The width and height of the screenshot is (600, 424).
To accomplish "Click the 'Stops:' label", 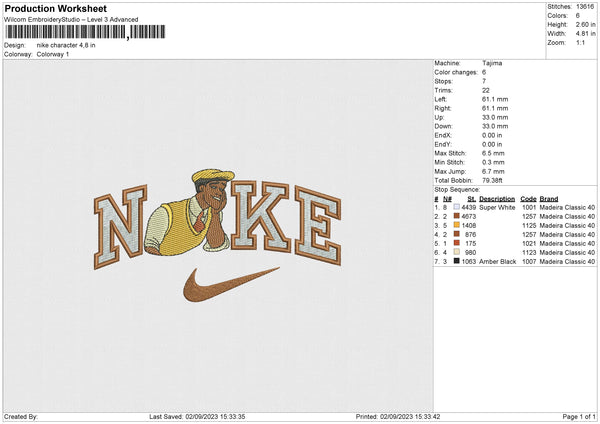I will point(443,81).
